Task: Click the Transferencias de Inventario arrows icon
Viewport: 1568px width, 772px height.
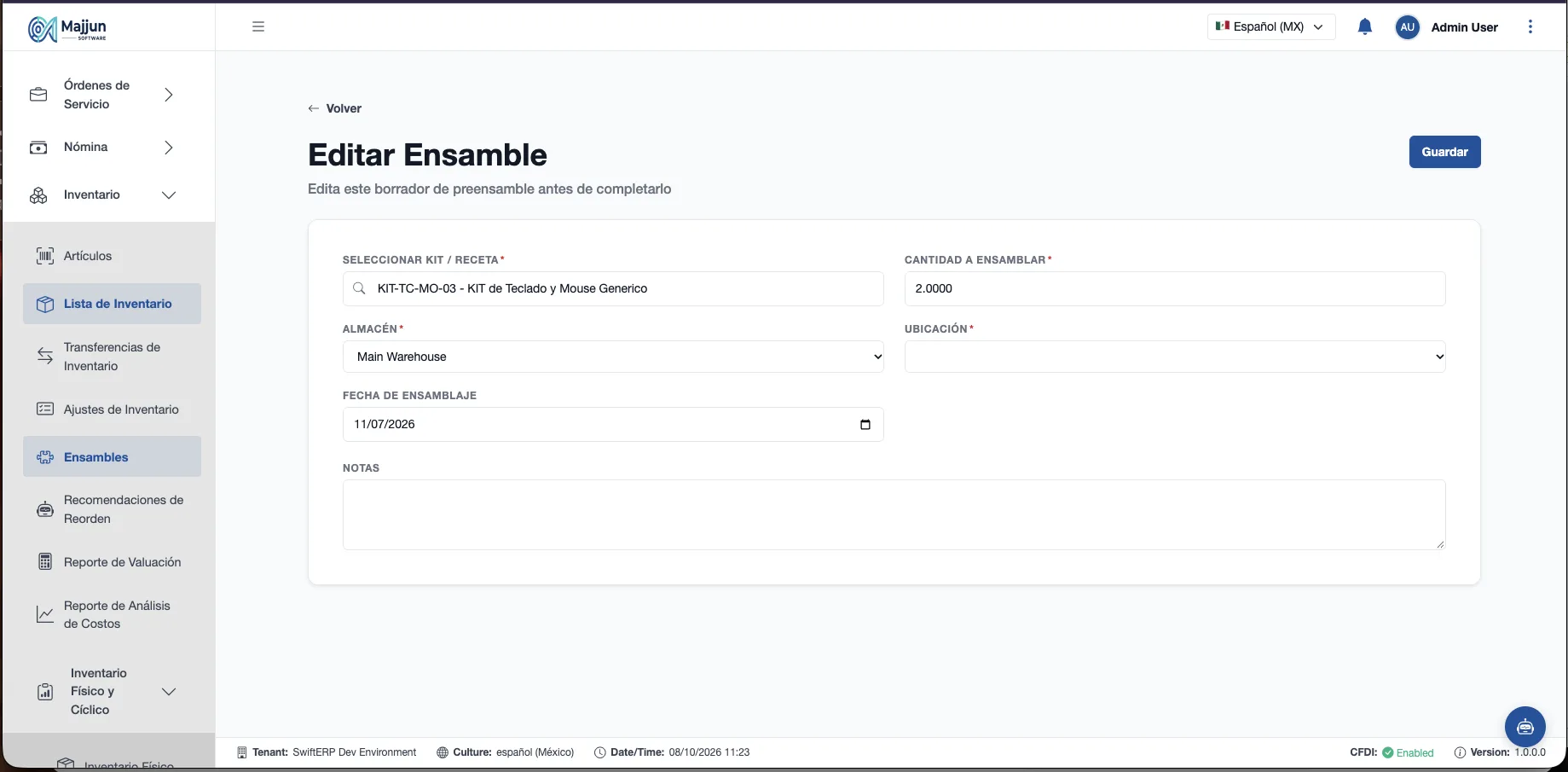Action: tap(45, 357)
